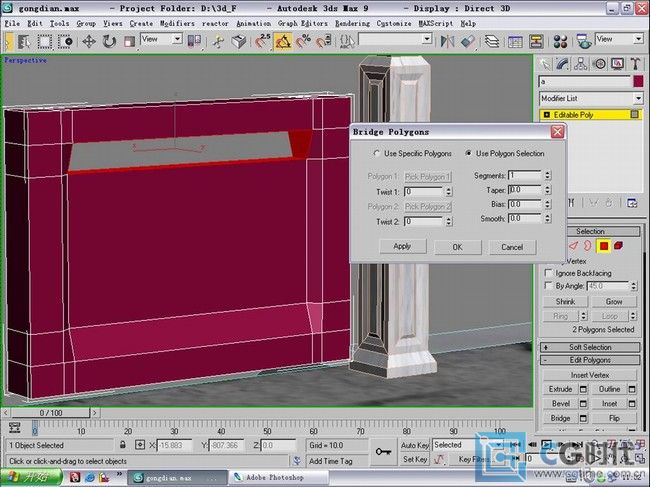
Task: Toggle the Set Key button
Action: [415, 459]
